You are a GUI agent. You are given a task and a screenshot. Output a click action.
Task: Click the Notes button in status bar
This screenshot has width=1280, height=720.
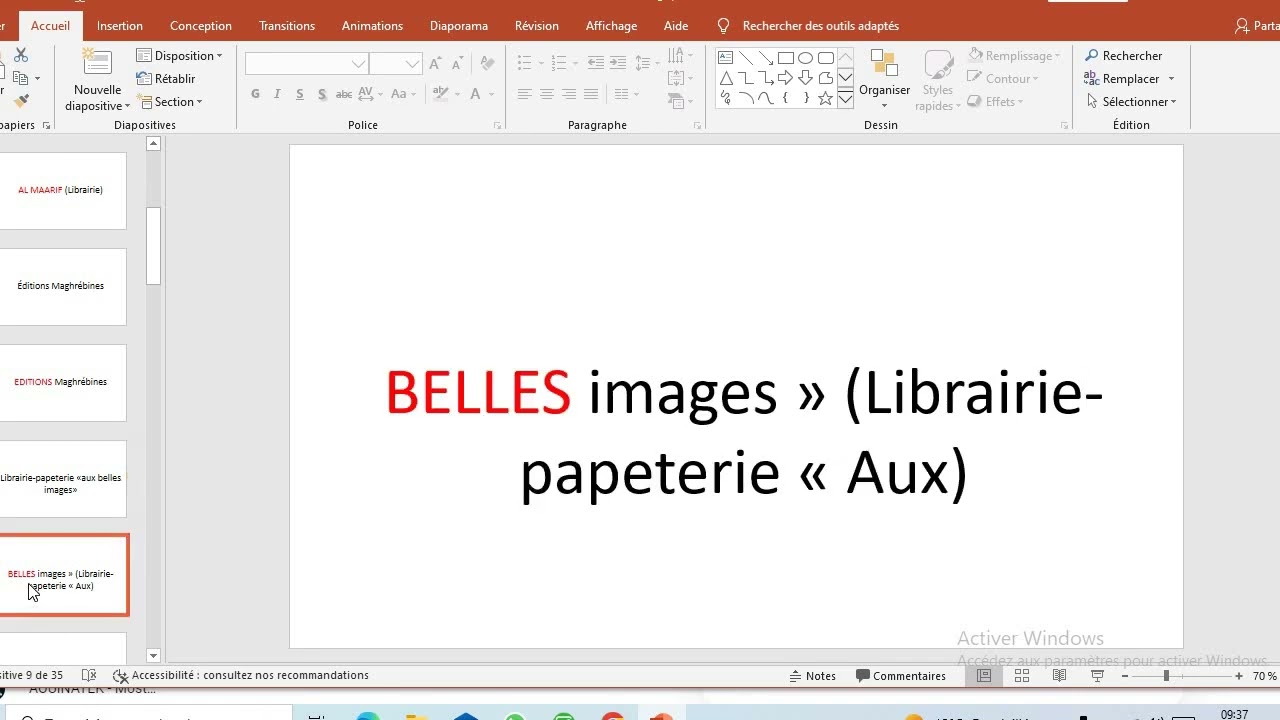coord(813,676)
